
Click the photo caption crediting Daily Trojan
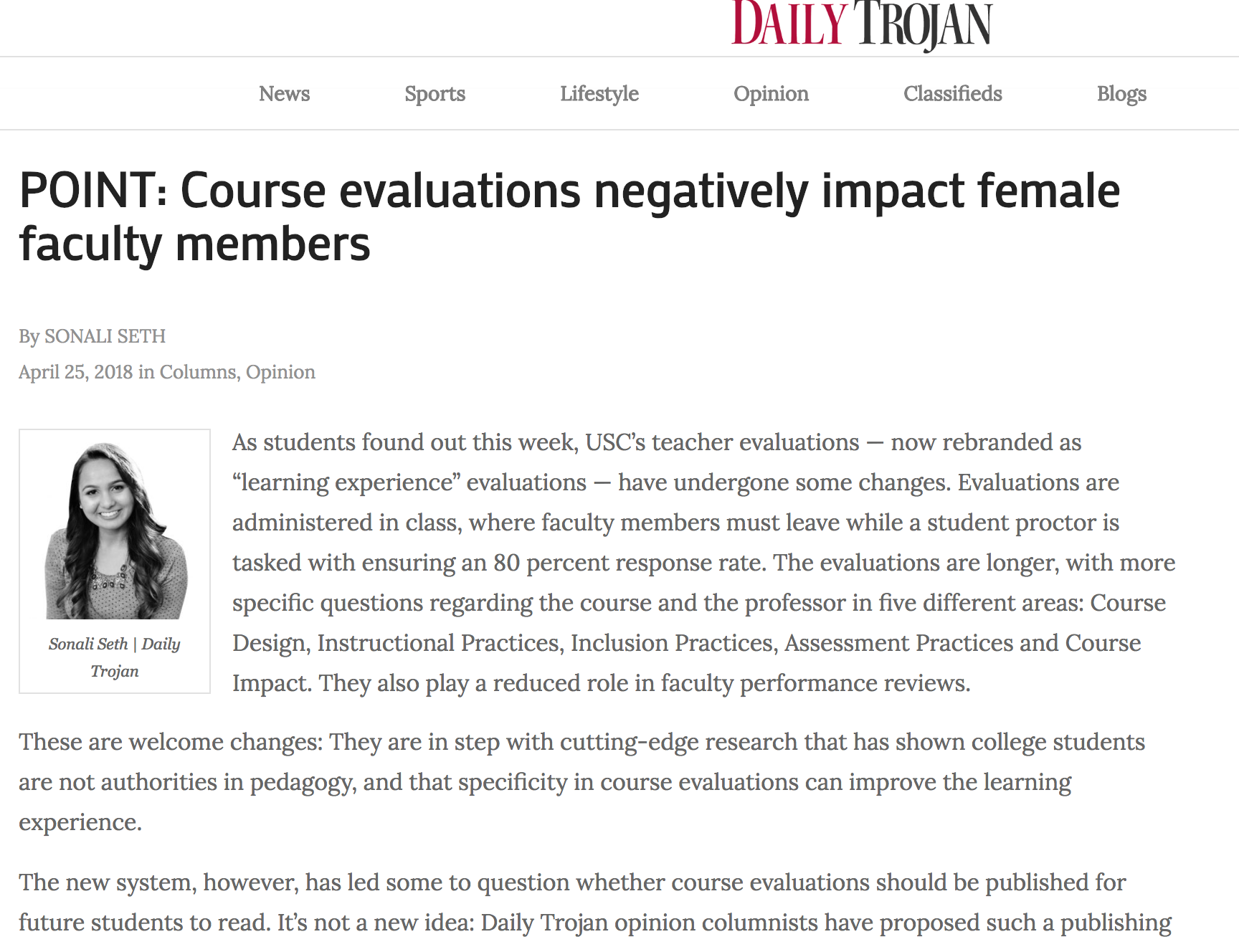click(115, 657)
